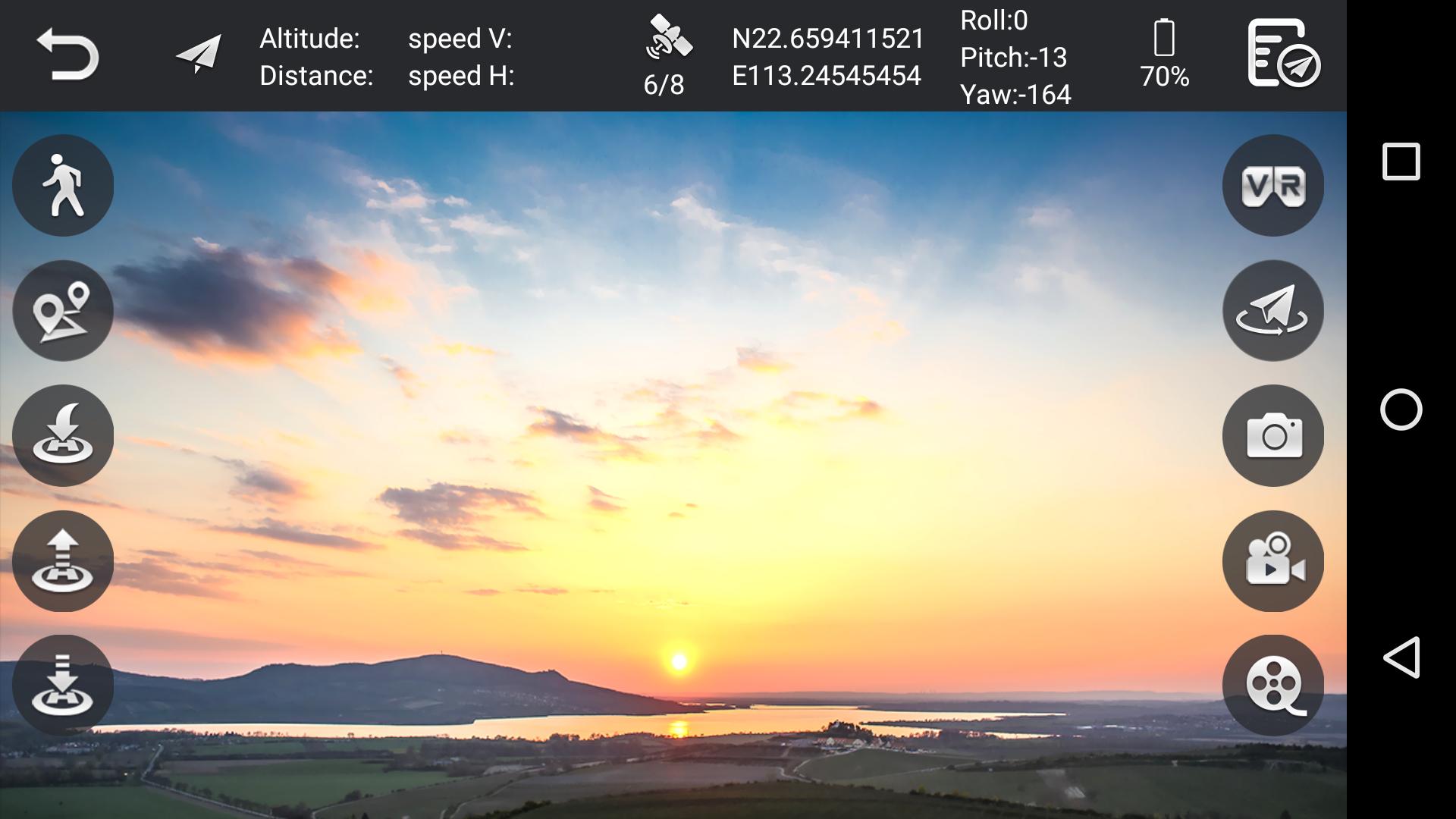
Task: Tap the Pitch:-13 value
Action: click(x=1013, y=58)
